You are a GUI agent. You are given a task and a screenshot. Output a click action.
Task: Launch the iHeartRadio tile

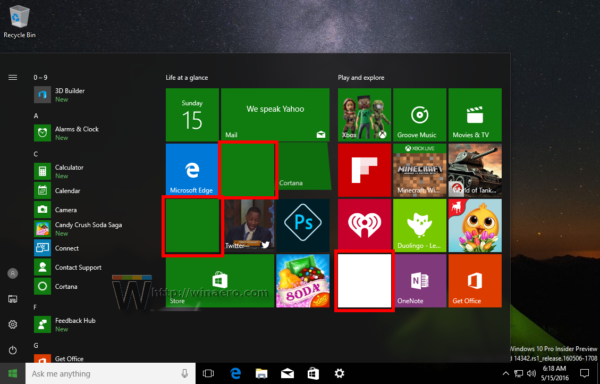click(364, 225)
